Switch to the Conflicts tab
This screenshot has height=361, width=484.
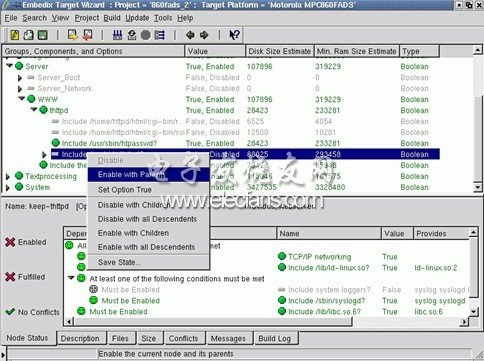coord(183,338)
